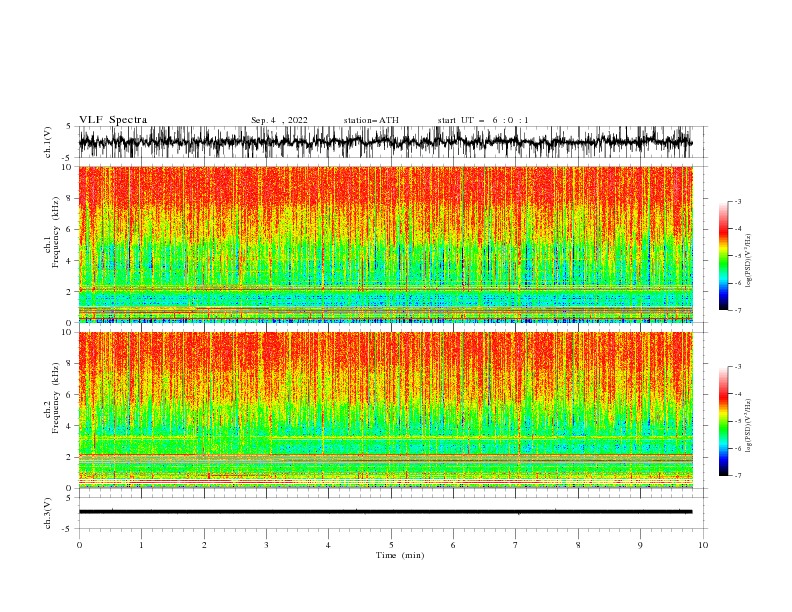Click the "Time (min)" x-axis label
This screenshot has width=792, height=612.
[400, 555]
